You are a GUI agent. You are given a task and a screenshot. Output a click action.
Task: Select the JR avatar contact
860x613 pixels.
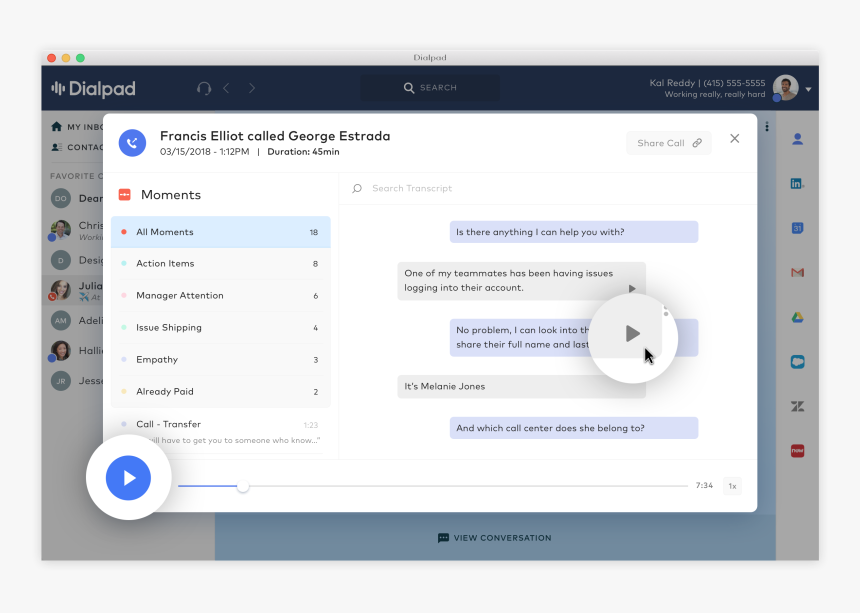coord(61,381)
